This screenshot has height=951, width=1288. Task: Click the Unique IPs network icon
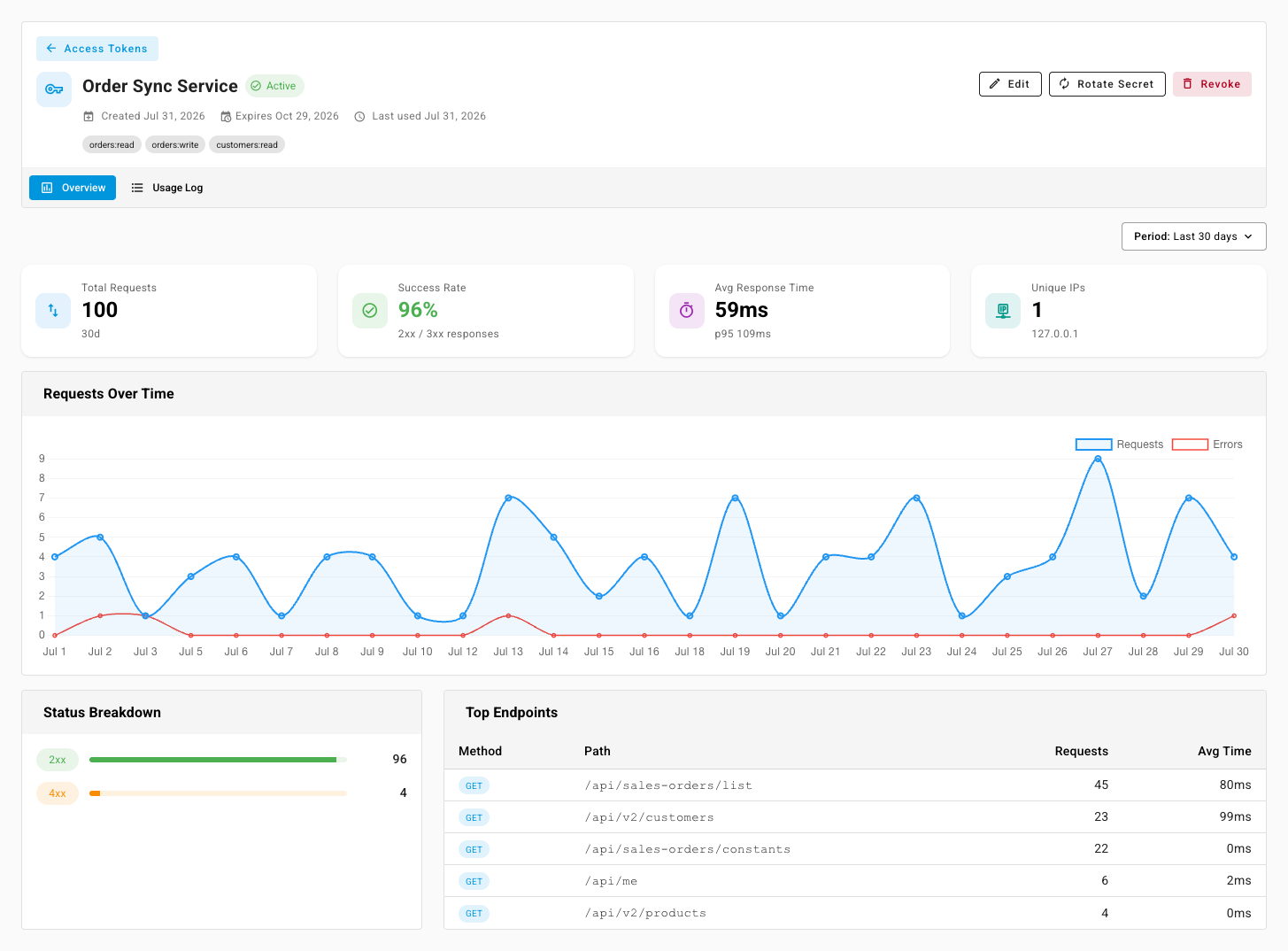(1003, 311)
